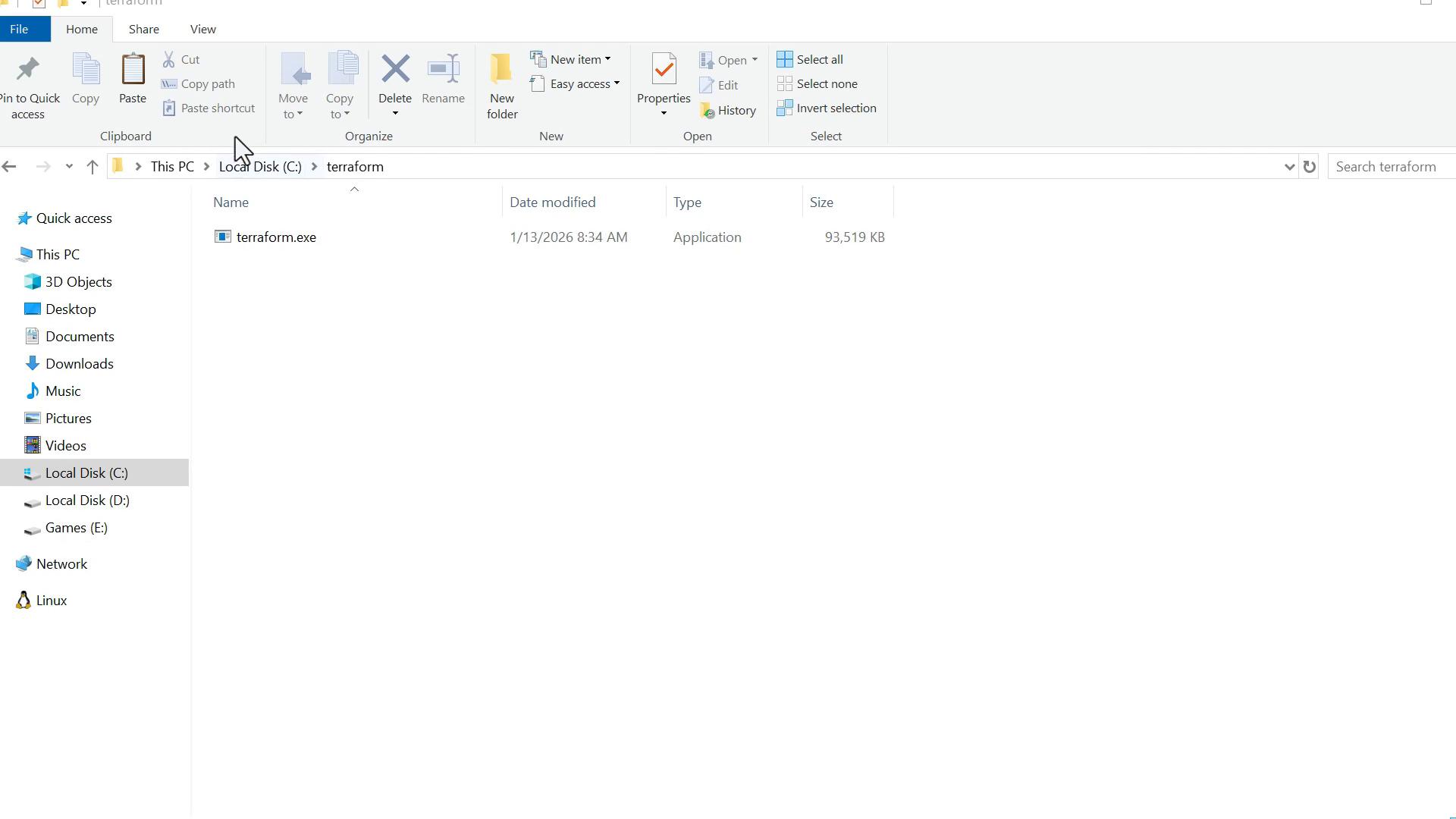Open file History
The width and height of the screenshot is (1456, 819).
pos(728,110)
